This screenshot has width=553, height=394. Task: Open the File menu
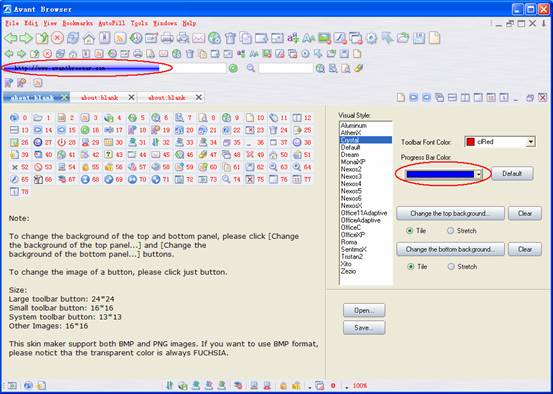point(12,23)
